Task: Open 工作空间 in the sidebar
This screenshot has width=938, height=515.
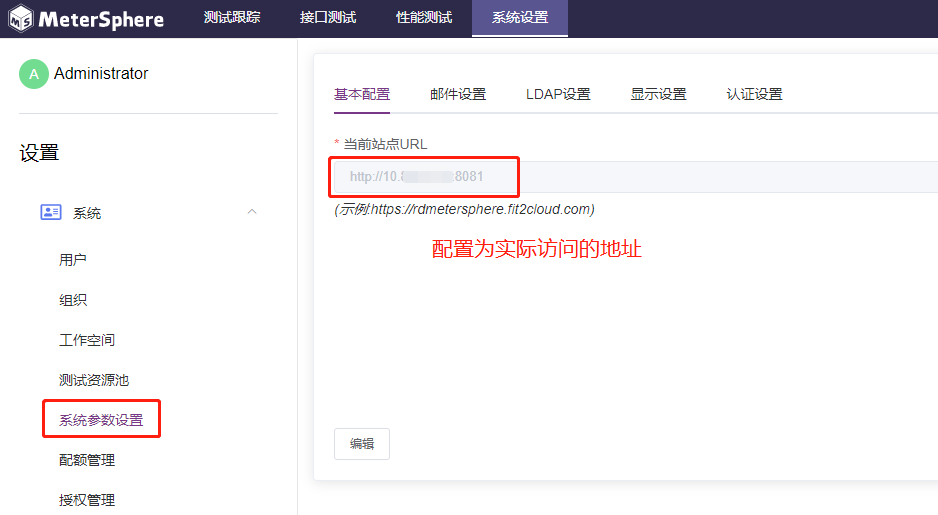Action: [x=87, y=340]
